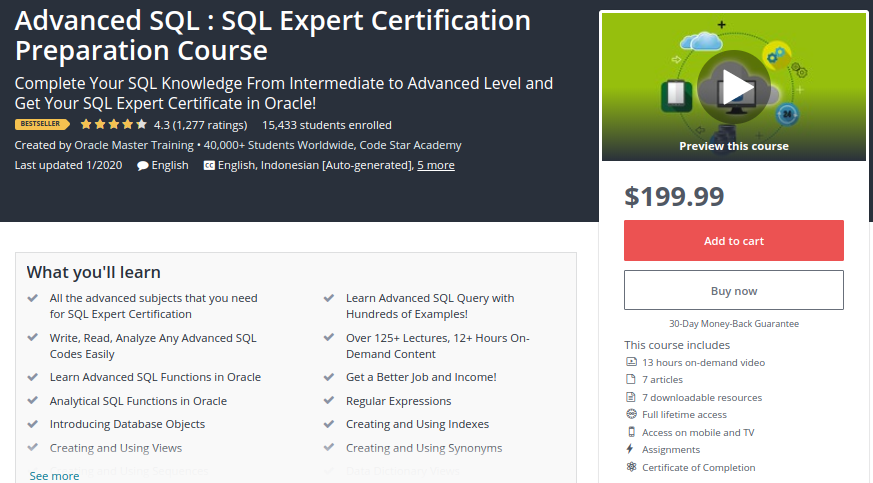Click checkmark beside Learn Advanced SQL Functions in Oracle
Screen dimensions: 873x483
pyautogui.click(x=32, y=377)
